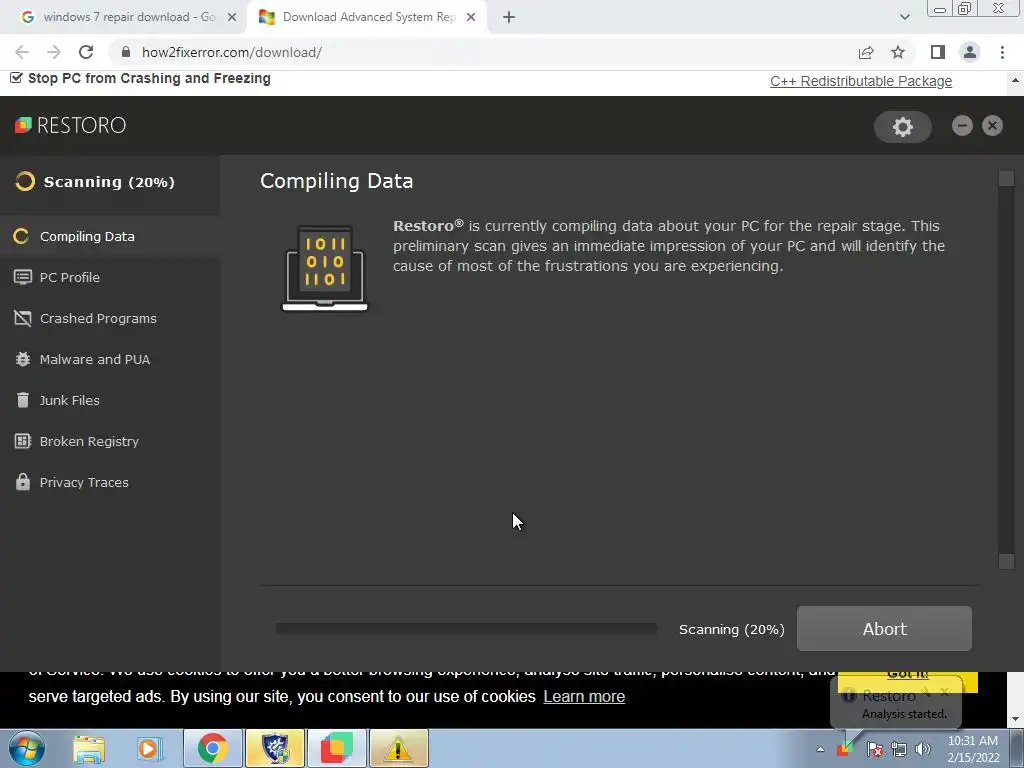Image resolution: width=1024 pixels, height=768 pixels.
Task: Open warning triangle taskbar item
Action: coord(399,749)
